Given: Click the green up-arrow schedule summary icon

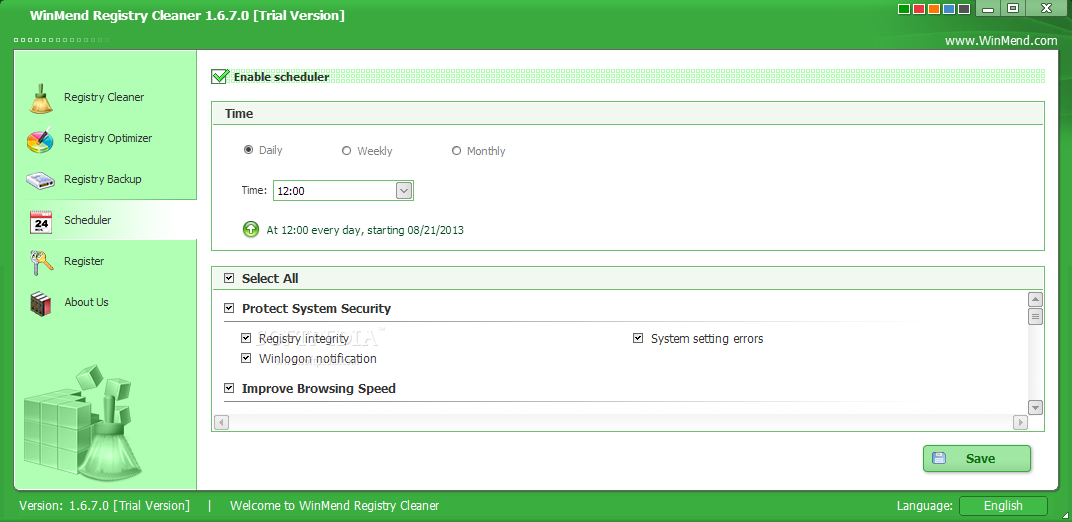Looking at the screenshot, I should [x=251, y=230].
